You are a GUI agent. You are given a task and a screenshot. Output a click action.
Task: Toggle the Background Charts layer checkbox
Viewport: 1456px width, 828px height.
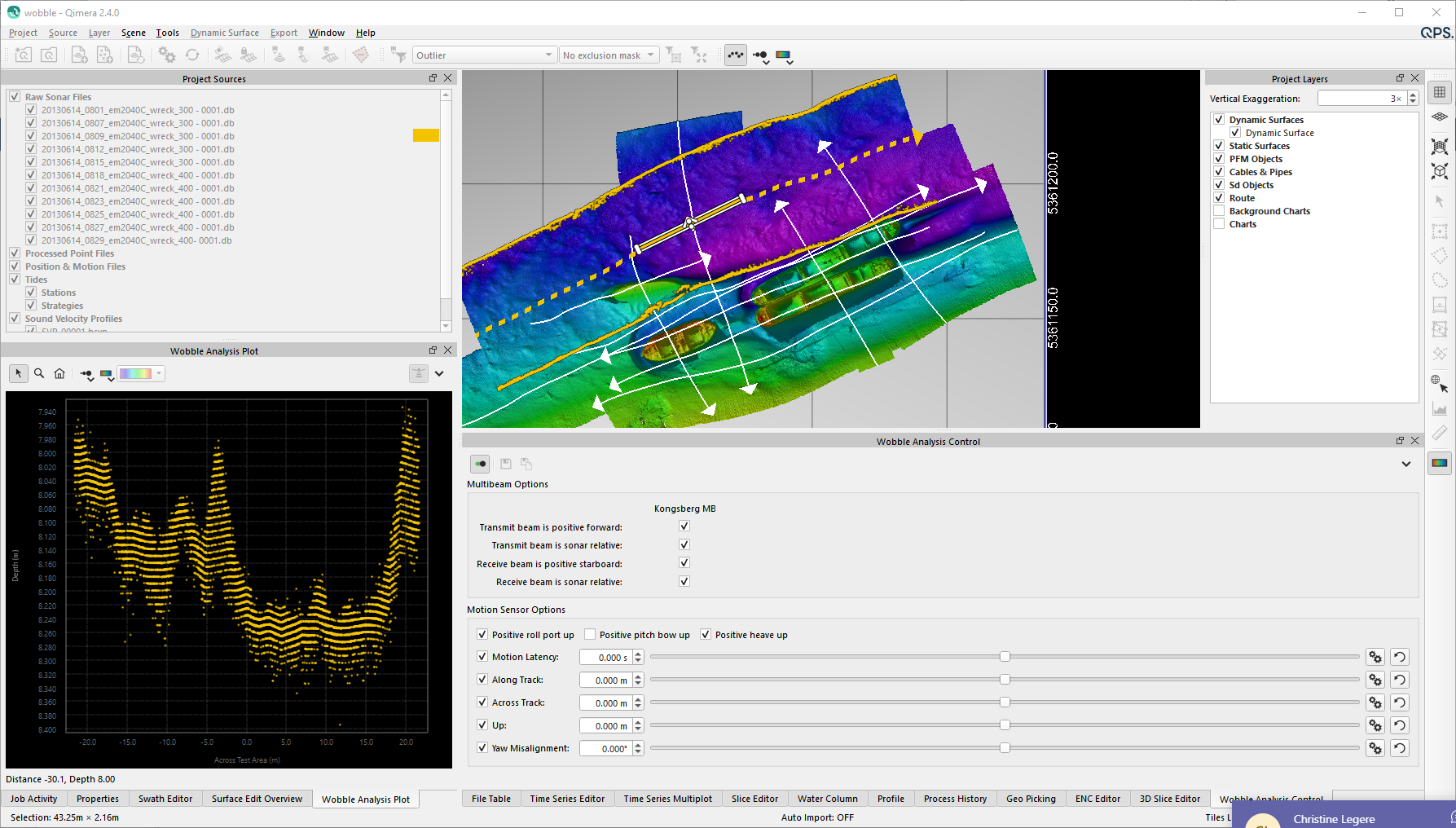coord(1219,211)
